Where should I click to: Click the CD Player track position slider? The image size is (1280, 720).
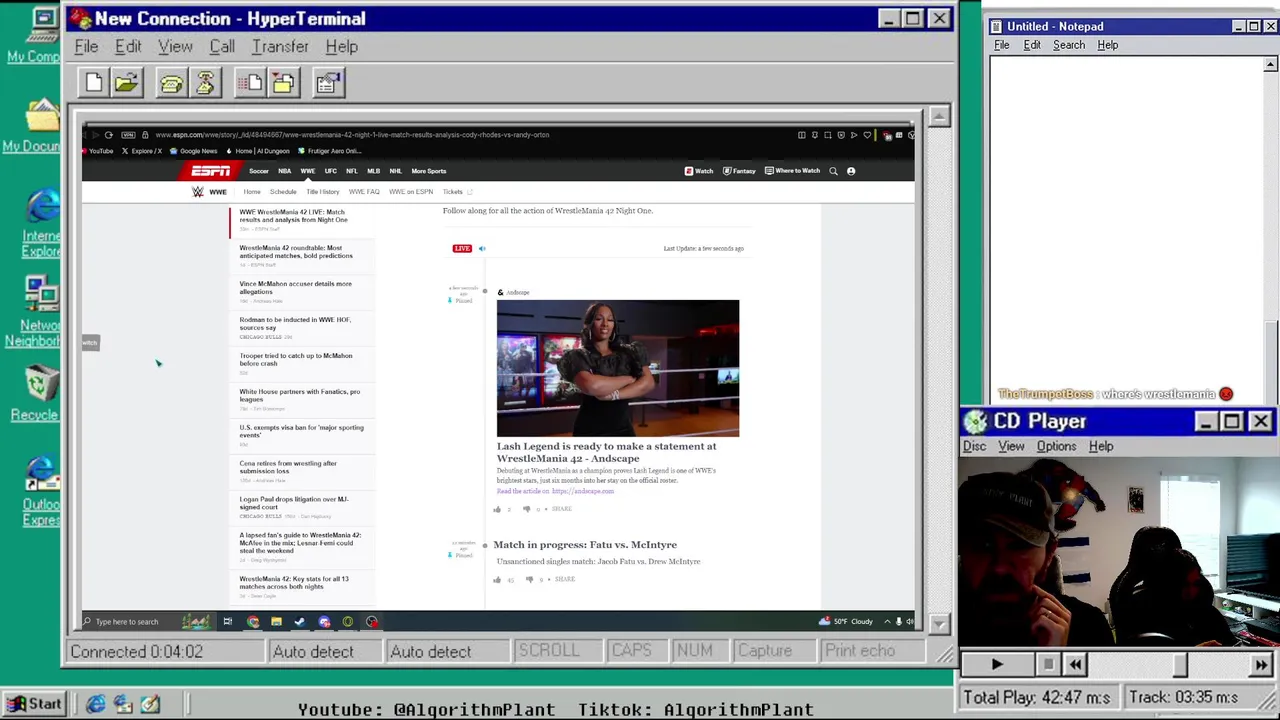(1180, 664)
